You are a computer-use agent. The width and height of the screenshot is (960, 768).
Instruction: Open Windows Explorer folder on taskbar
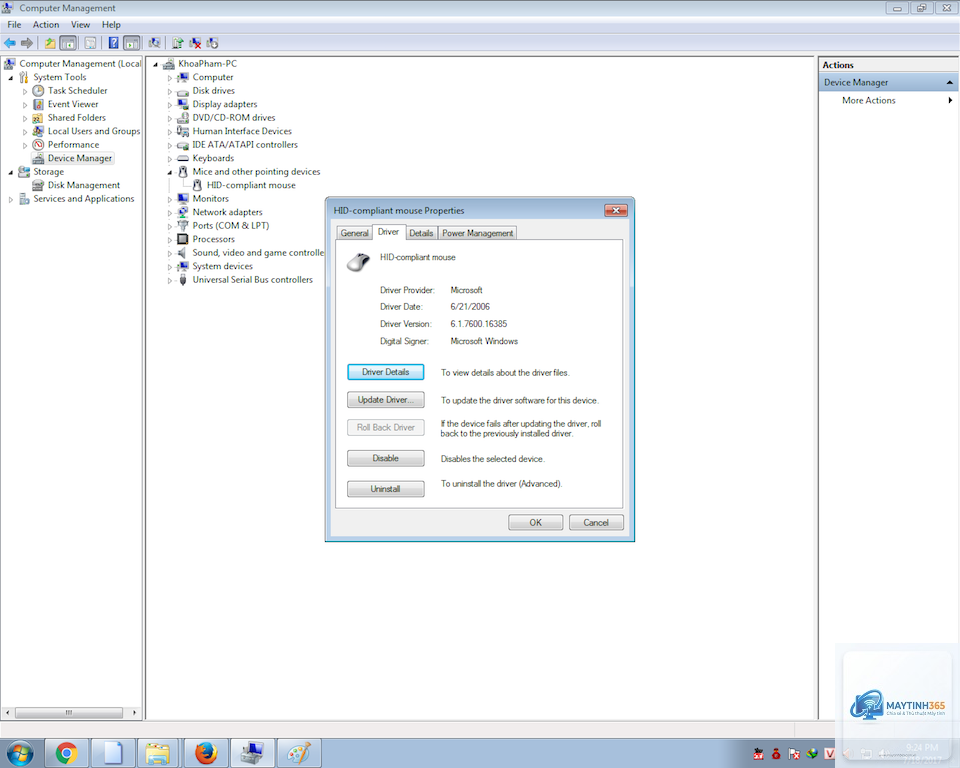pos(157,753)
